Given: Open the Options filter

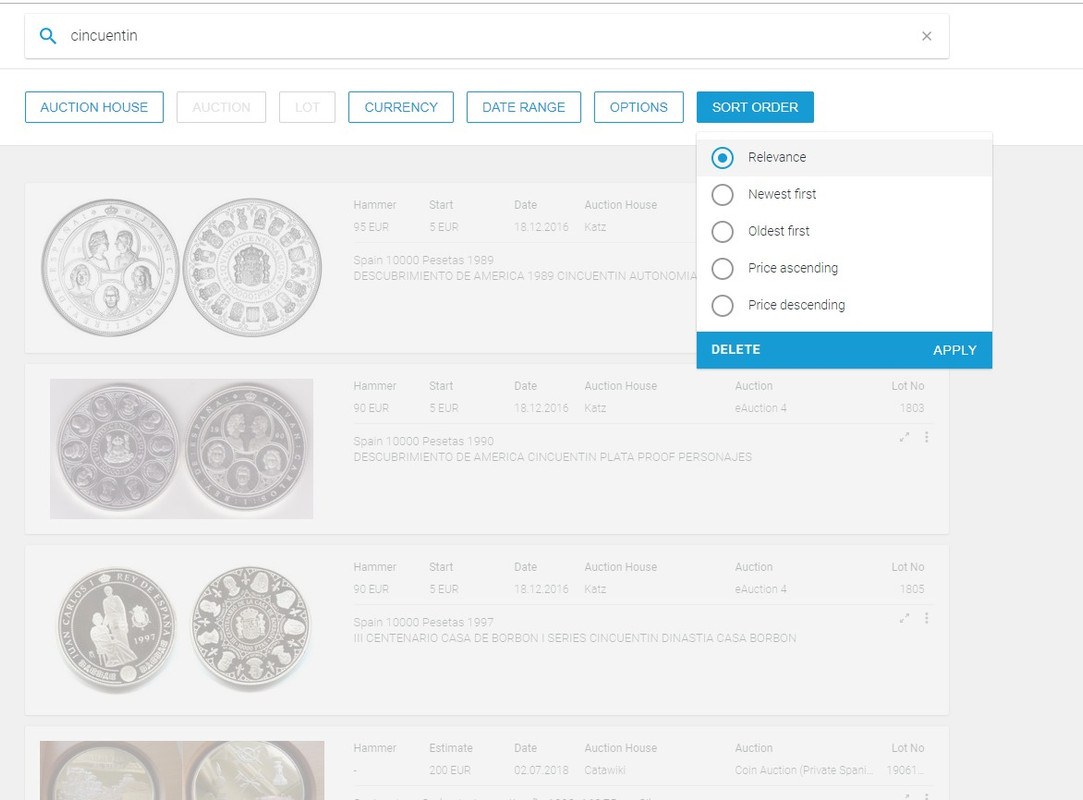Looking at the screenshot, I should click(x=638, y=107).
